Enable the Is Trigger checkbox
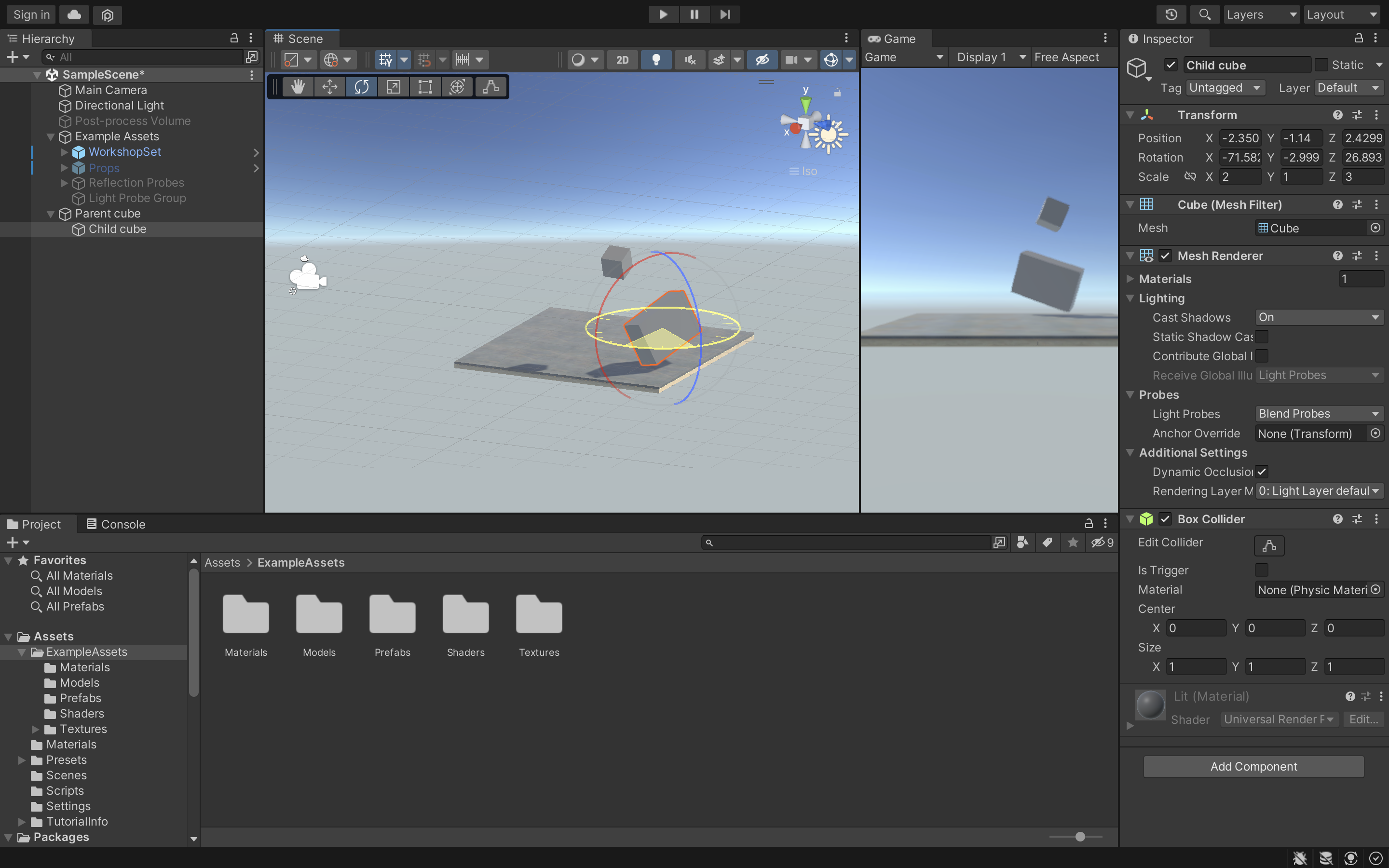Screen dimensions: 1389x868 point(1262,570)
